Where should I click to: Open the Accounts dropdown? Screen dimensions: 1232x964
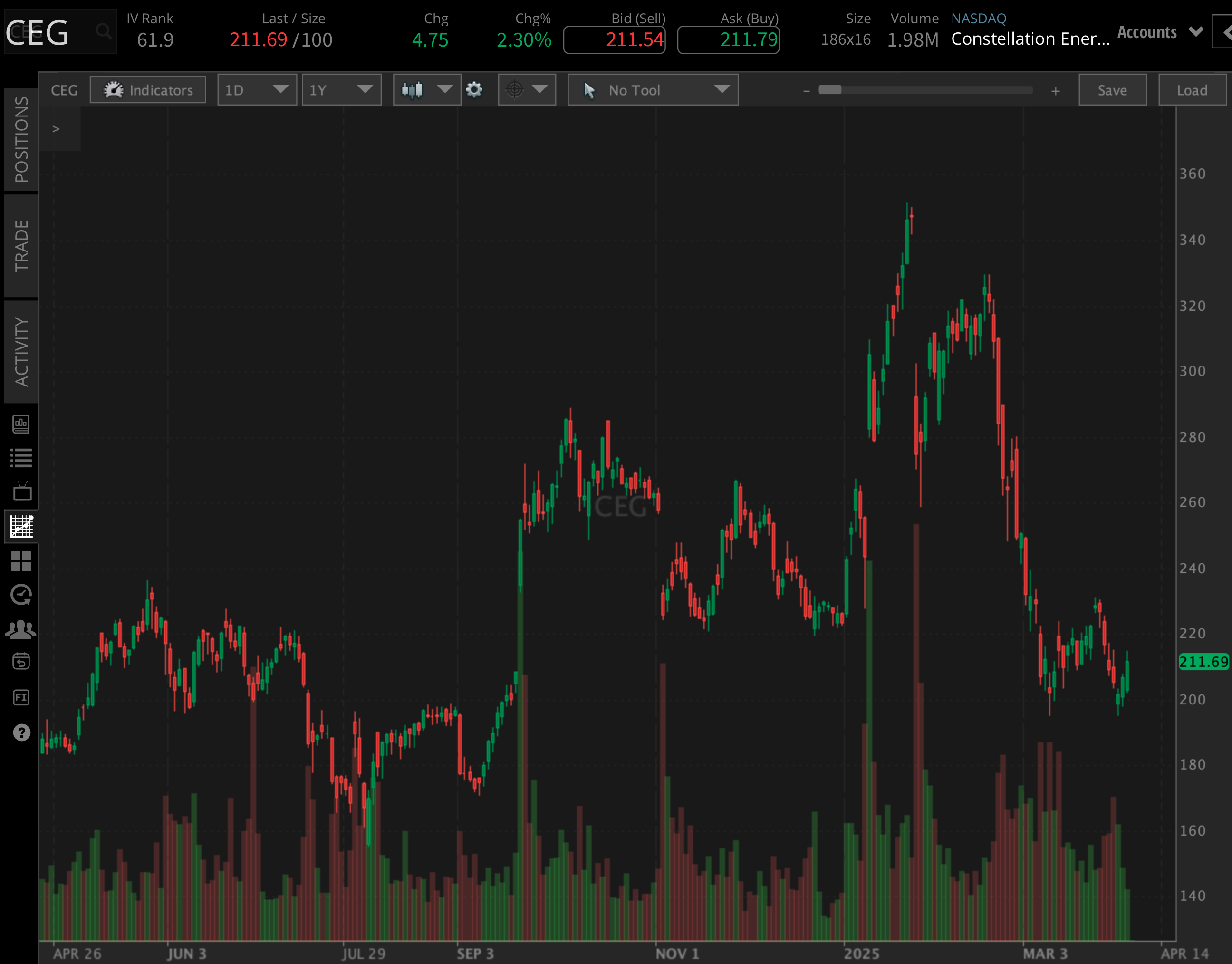point(1158,32)
